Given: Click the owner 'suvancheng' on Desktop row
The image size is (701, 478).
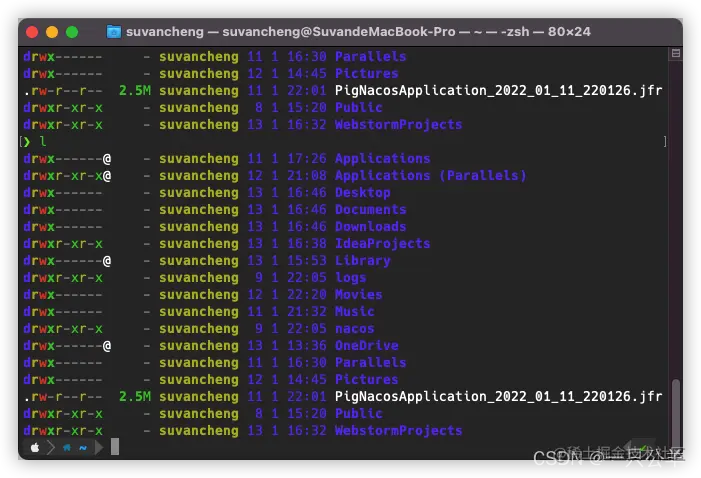Looking at the screenshot, I should [199, 193].
